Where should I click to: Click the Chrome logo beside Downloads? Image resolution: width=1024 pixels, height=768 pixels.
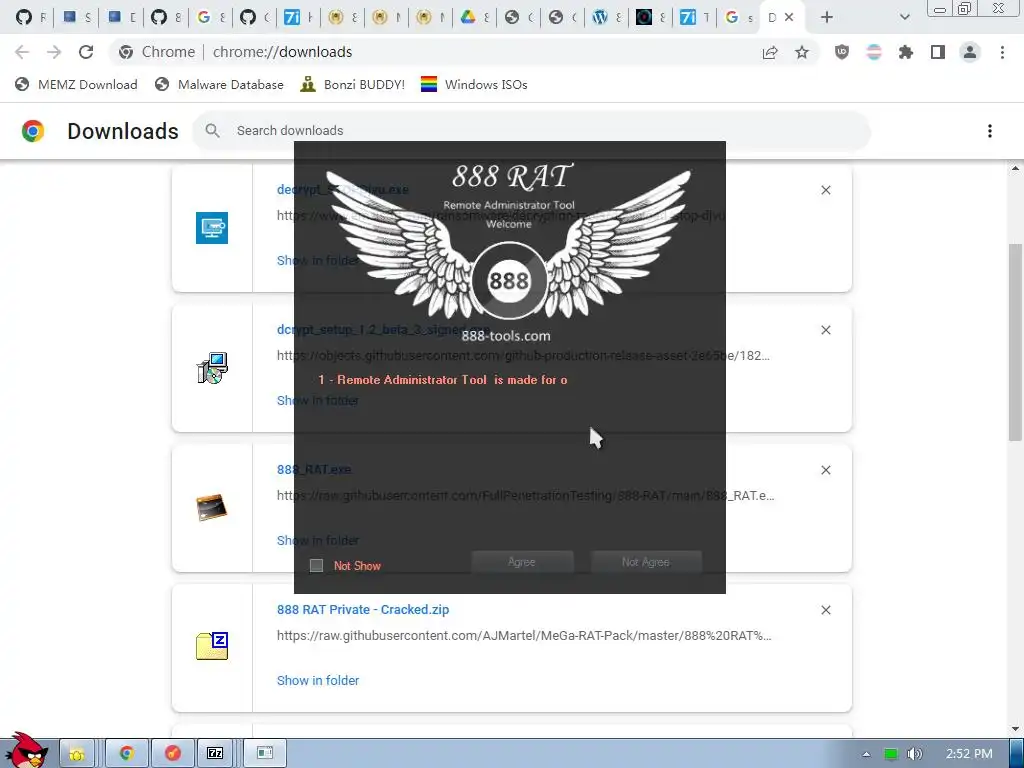(33, 131)
